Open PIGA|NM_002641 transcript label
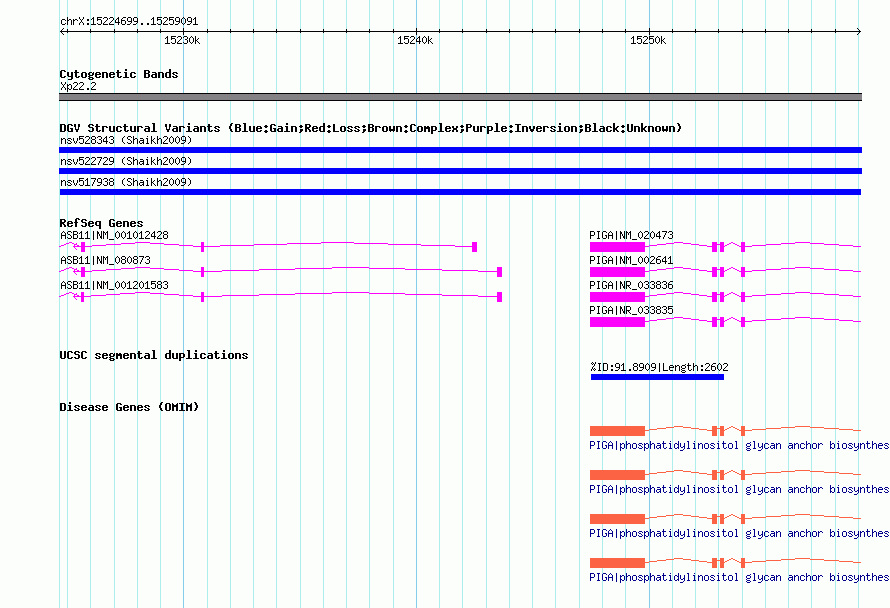The image size is (890, 608). pos(631,260)
